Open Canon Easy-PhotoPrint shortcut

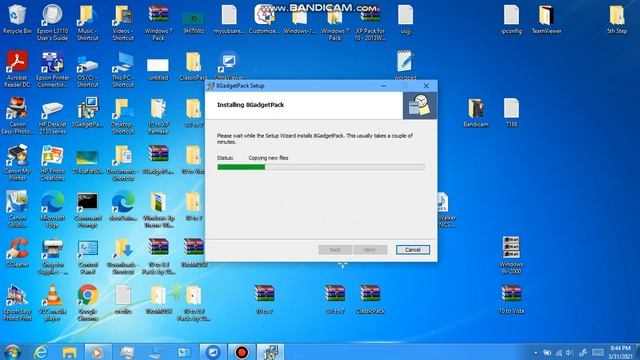point(17,116)
